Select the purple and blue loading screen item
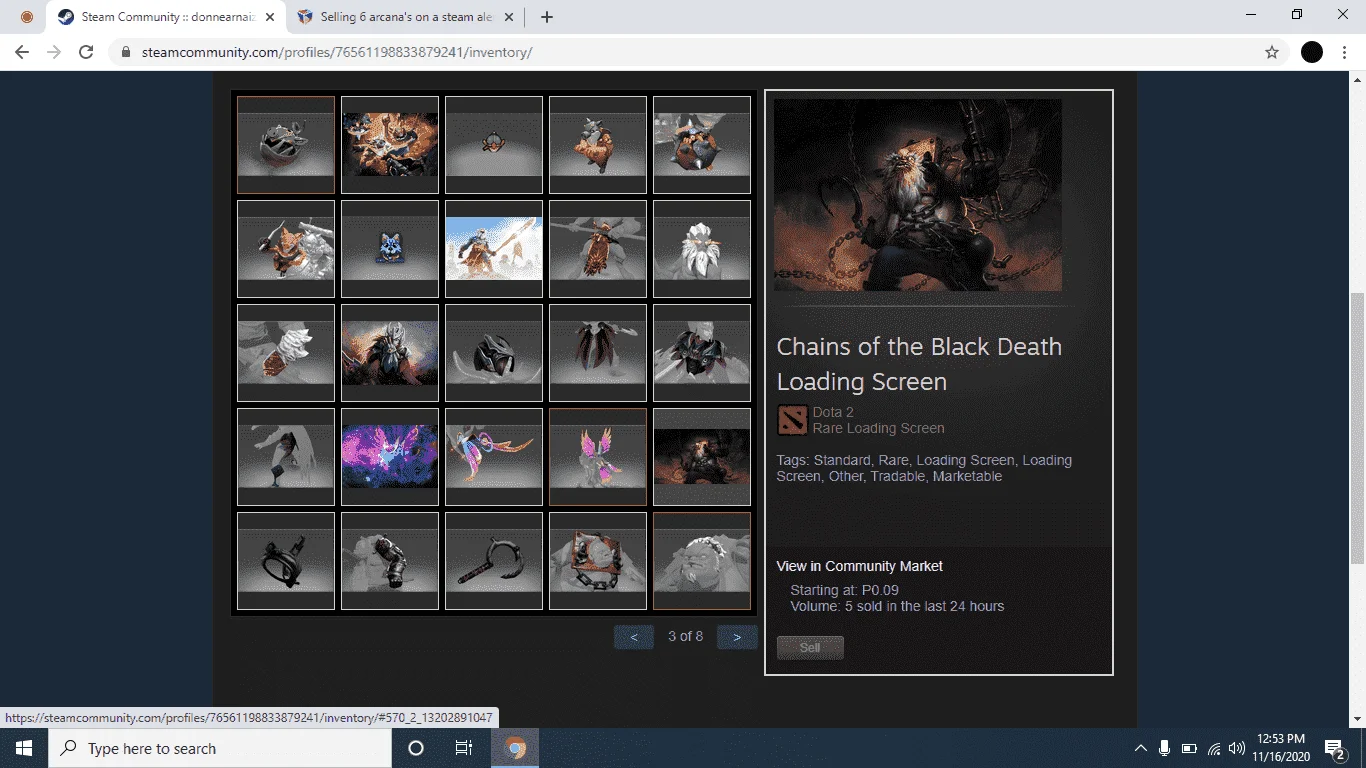Image resolution: width=1366 pixels, height=768 pixels. pos(390,457)
